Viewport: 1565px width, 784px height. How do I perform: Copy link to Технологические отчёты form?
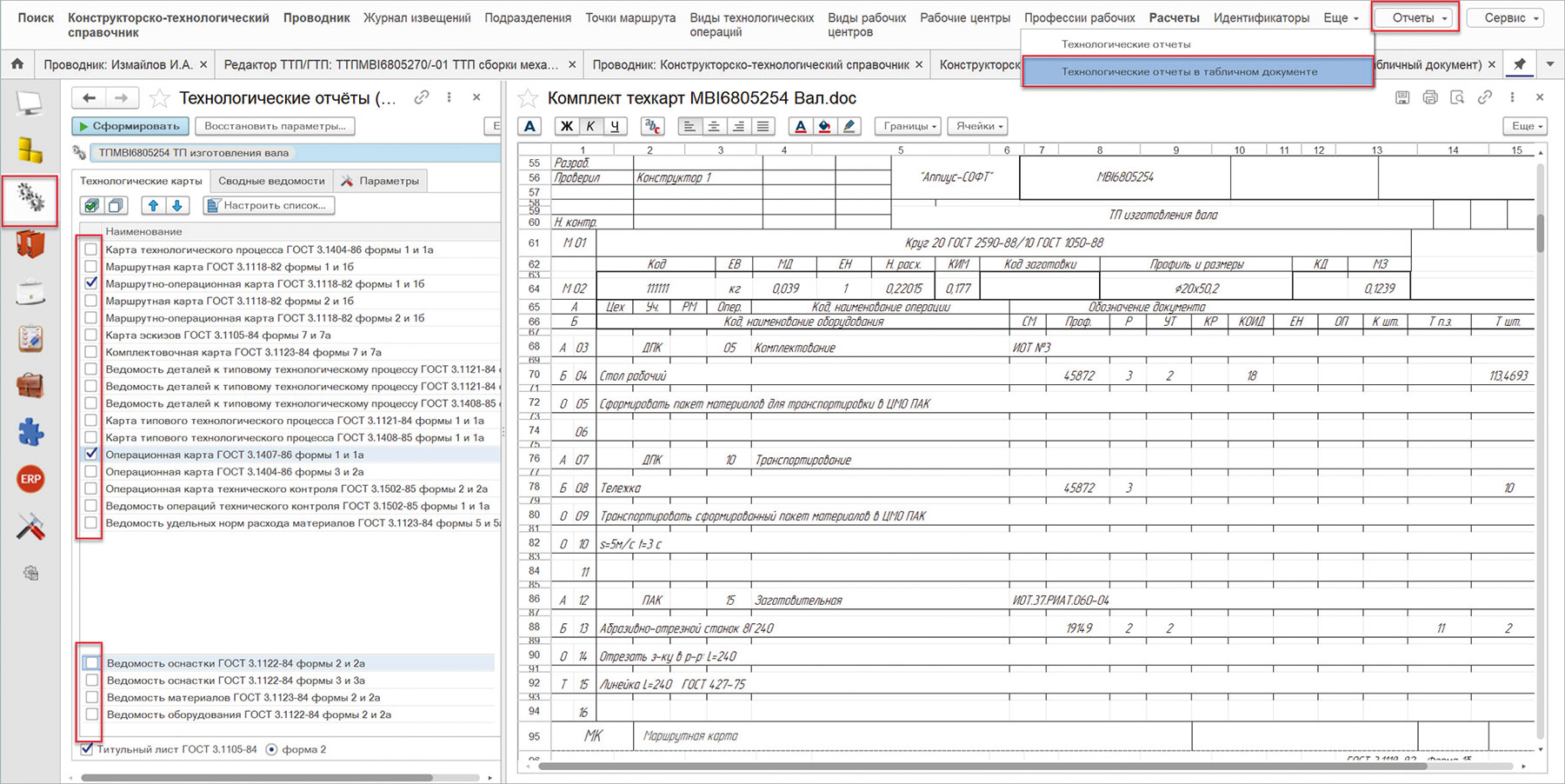coord(422,97)
